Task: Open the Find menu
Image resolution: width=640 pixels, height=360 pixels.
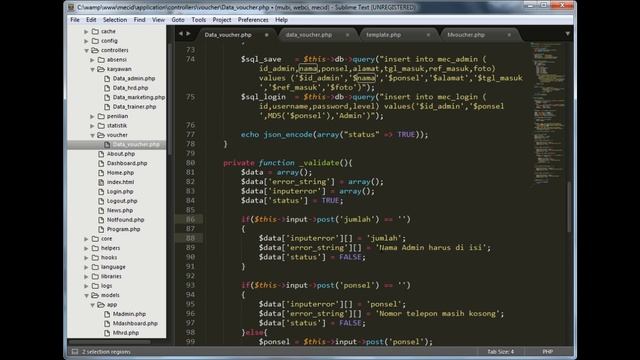Action: click(x=139, y=20)
